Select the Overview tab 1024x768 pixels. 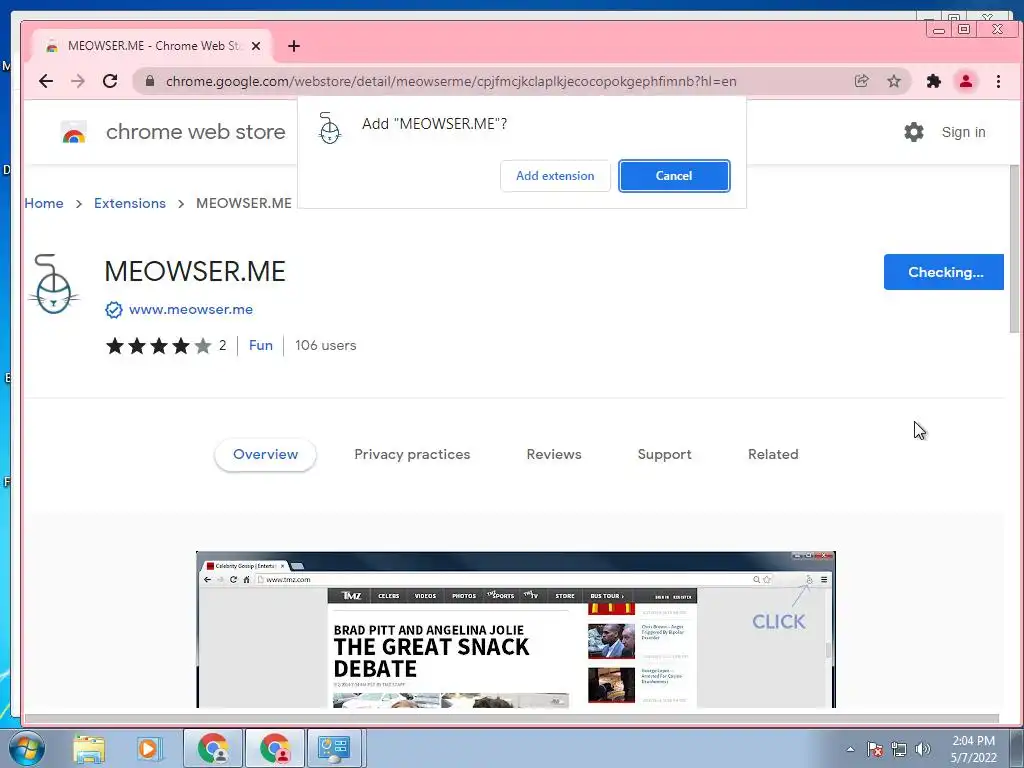click(265, 455)
